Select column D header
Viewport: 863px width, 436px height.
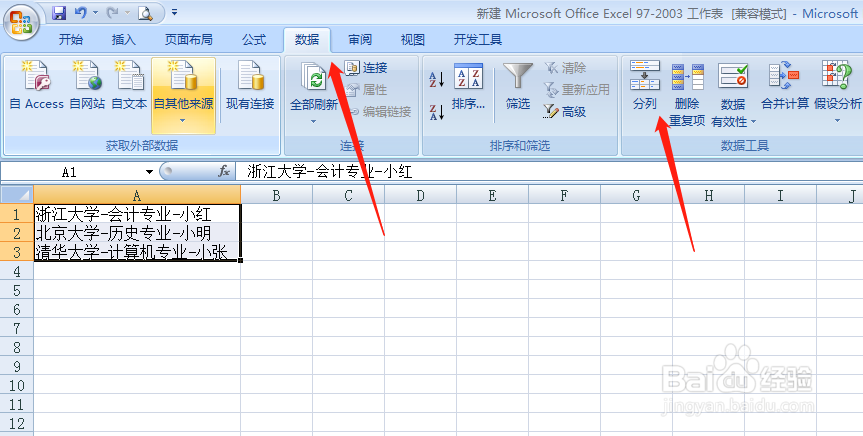point(420,195)
